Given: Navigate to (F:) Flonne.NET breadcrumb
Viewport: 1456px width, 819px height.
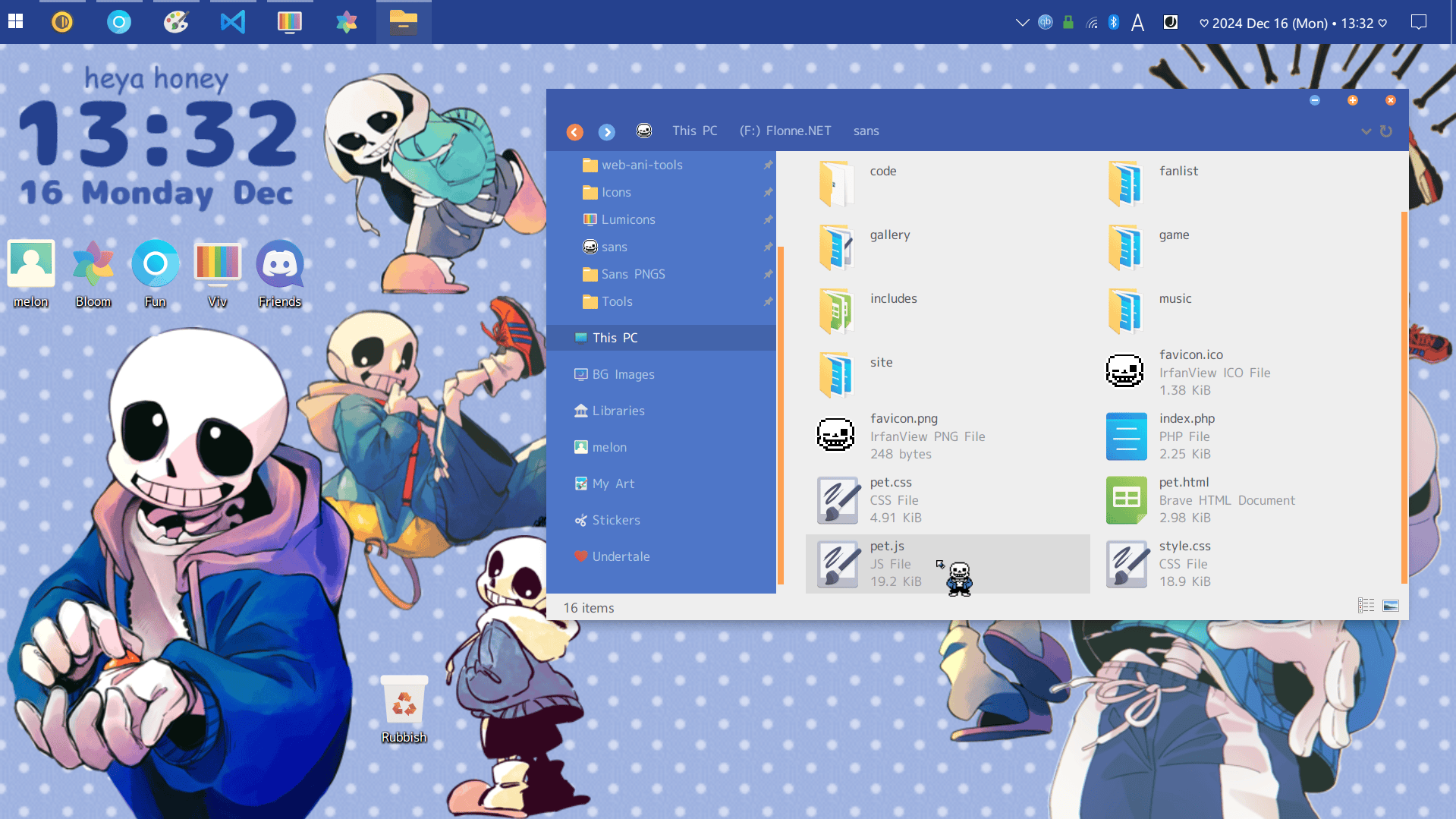Looking at the screenshot, I should (x=785, y=131).
